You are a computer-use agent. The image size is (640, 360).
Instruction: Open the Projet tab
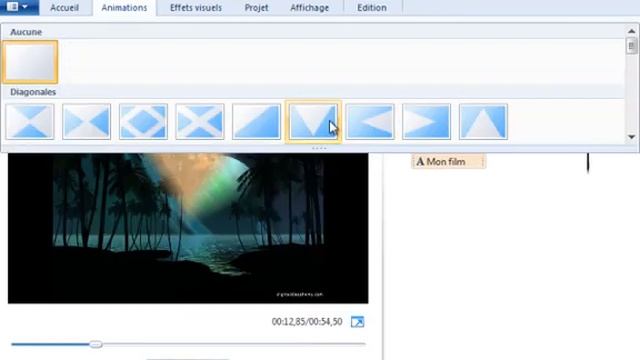(x=256, y=8)
